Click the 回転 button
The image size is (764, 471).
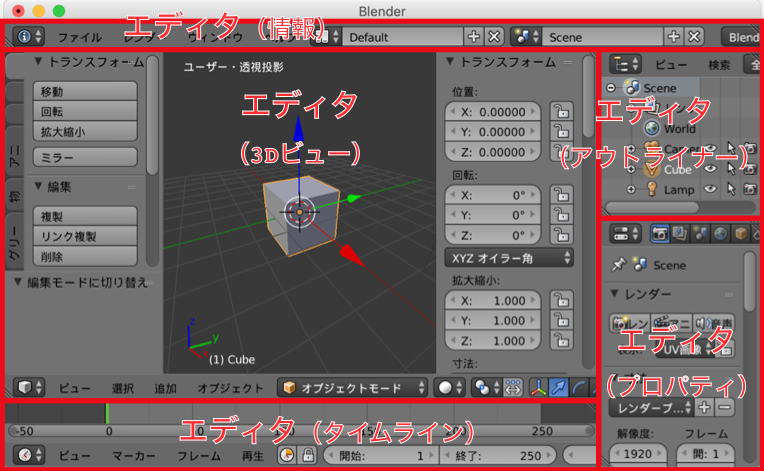(x=85, y=111)
